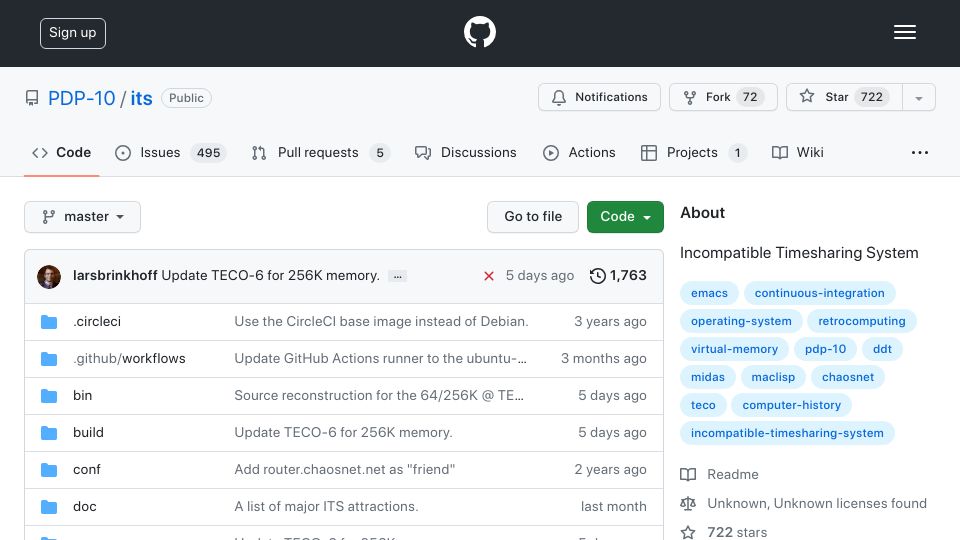Screen dimensions: 960x540
Task: Click the GitHub Octocat logo
Action: [479, 32]
